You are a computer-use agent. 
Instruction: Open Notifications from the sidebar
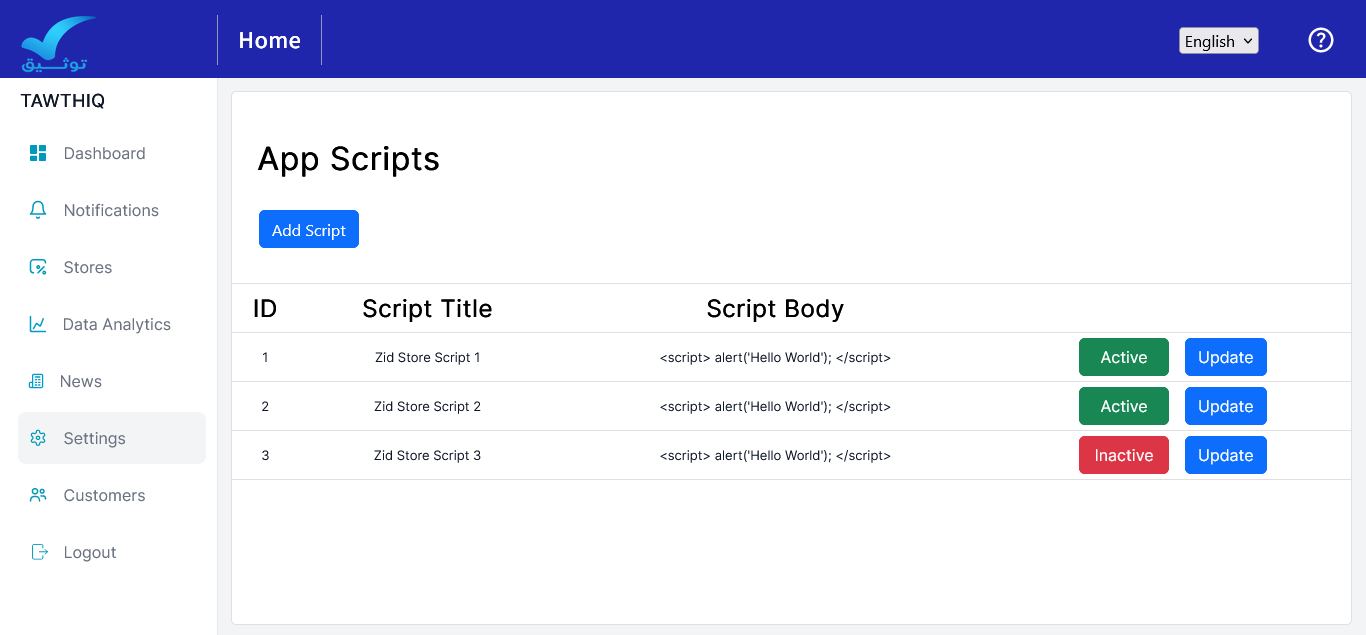coord(112,210)
